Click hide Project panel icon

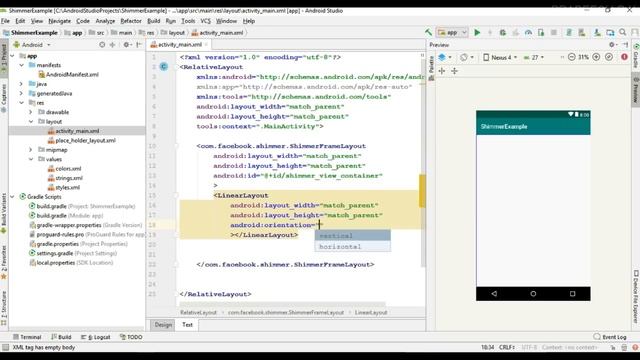(x=139, y=45)
